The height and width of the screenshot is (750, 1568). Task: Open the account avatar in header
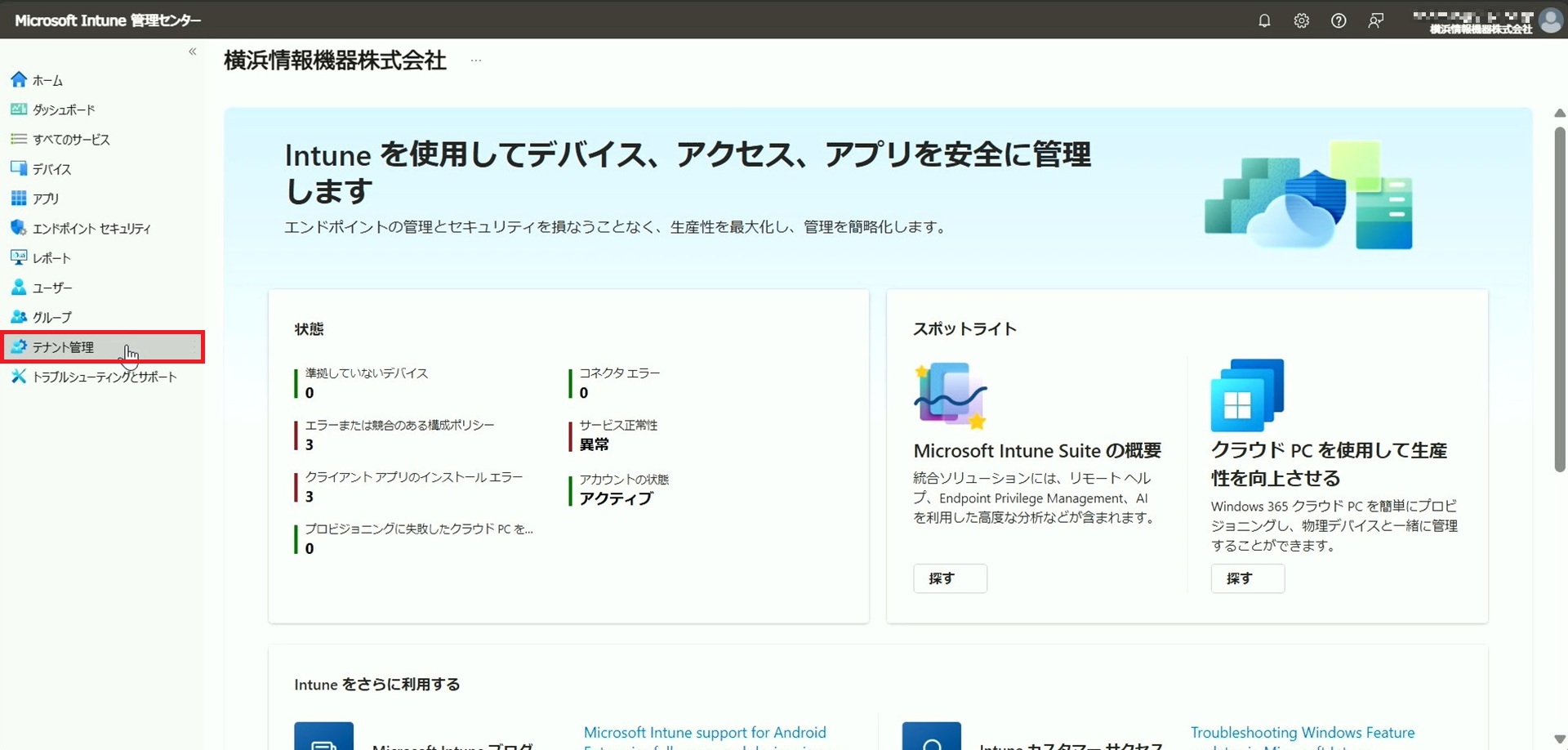[1550, 20]
